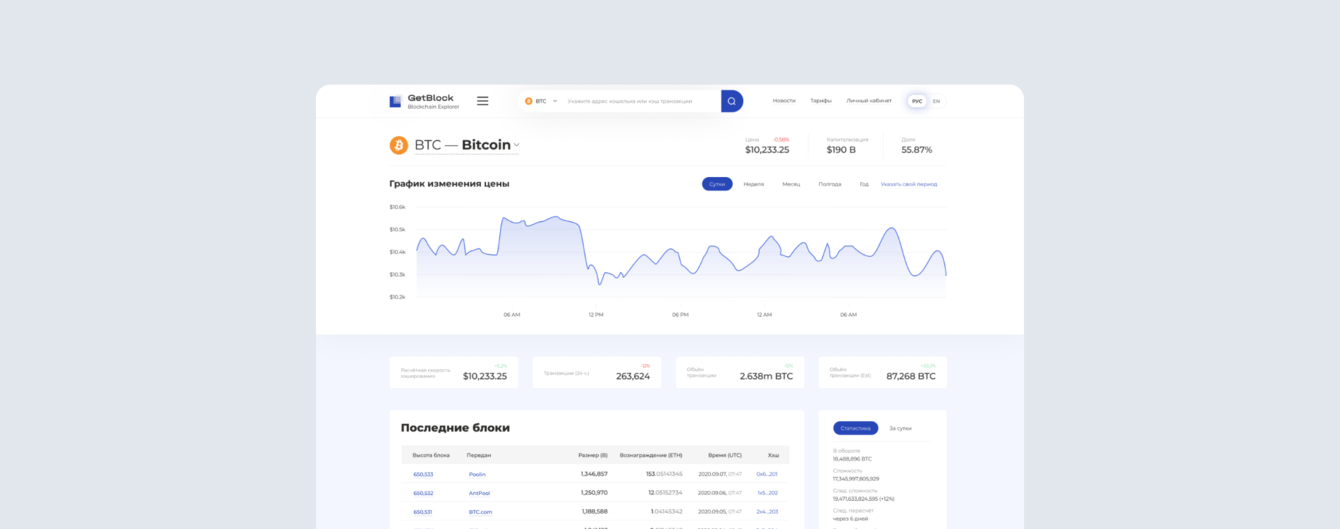This screenshot has height=529, width=1340.
Task: Open the Тарифы page
Action: pos(821,101)
